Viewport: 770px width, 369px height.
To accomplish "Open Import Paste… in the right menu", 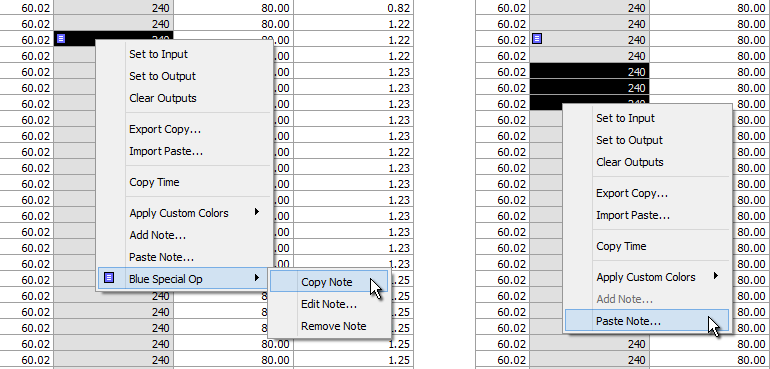I will point(632,215).
